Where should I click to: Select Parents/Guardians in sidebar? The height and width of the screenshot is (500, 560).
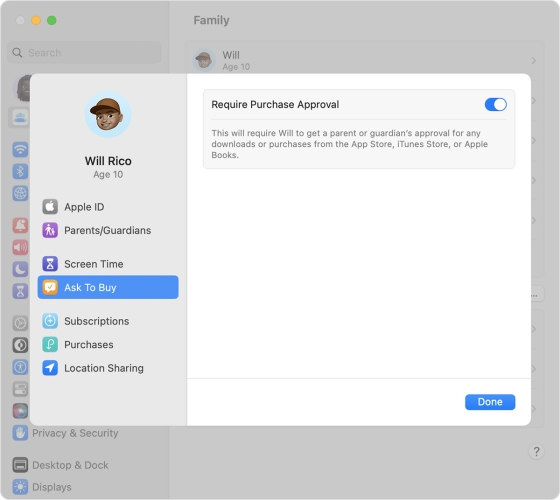click(x=108, y=230)
